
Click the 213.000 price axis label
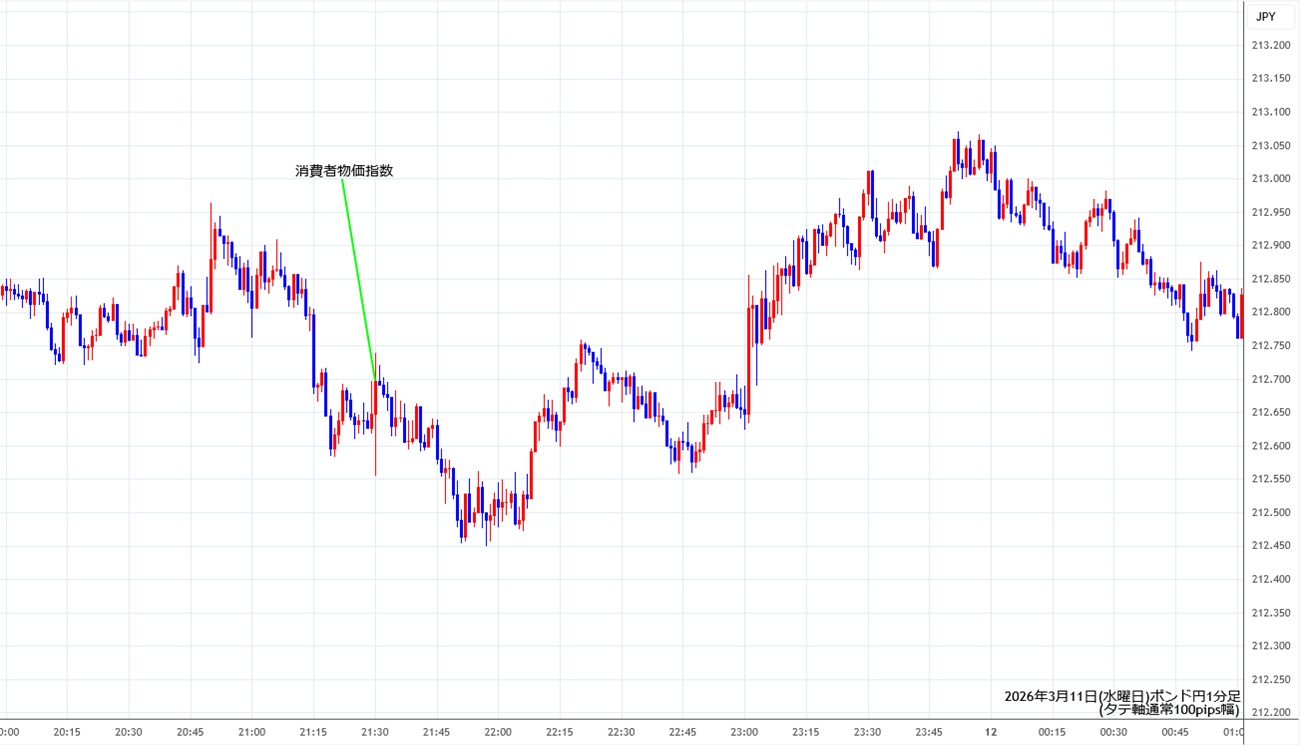coord(1270,179)
